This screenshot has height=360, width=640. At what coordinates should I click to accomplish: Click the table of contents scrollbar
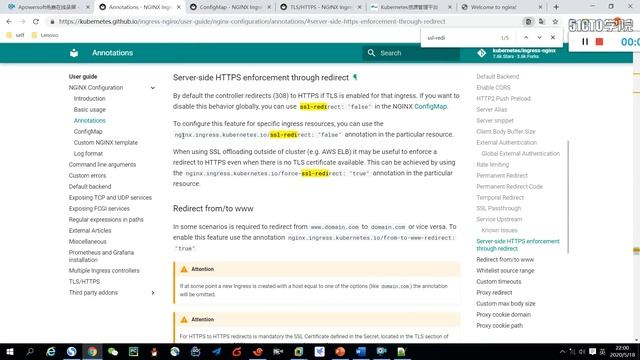point(568,198)
